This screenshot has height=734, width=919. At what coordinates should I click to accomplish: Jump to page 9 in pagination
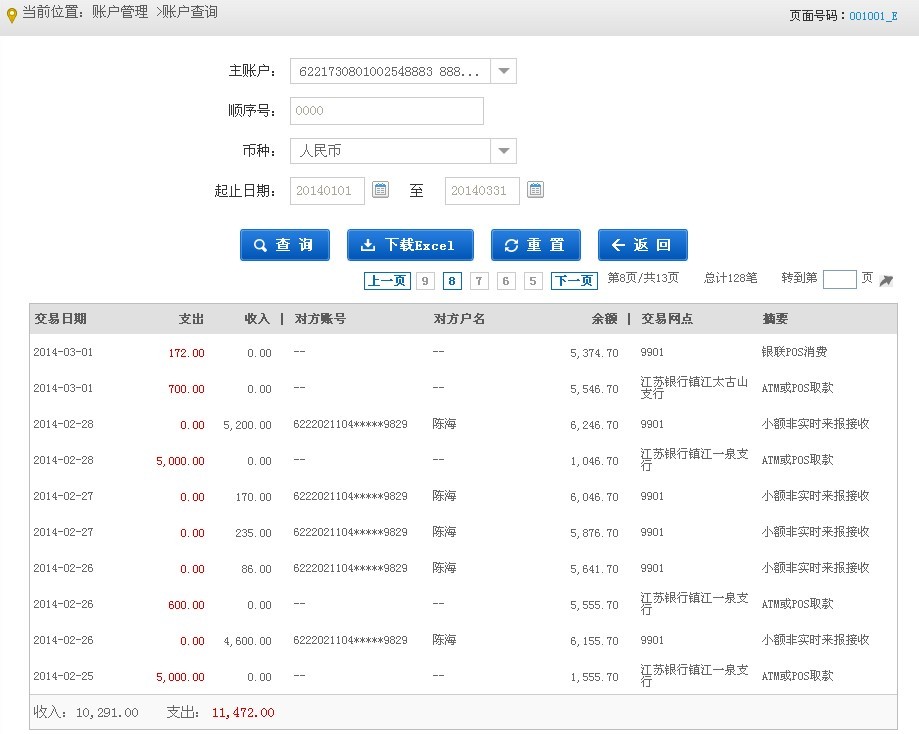click(426, 281)
